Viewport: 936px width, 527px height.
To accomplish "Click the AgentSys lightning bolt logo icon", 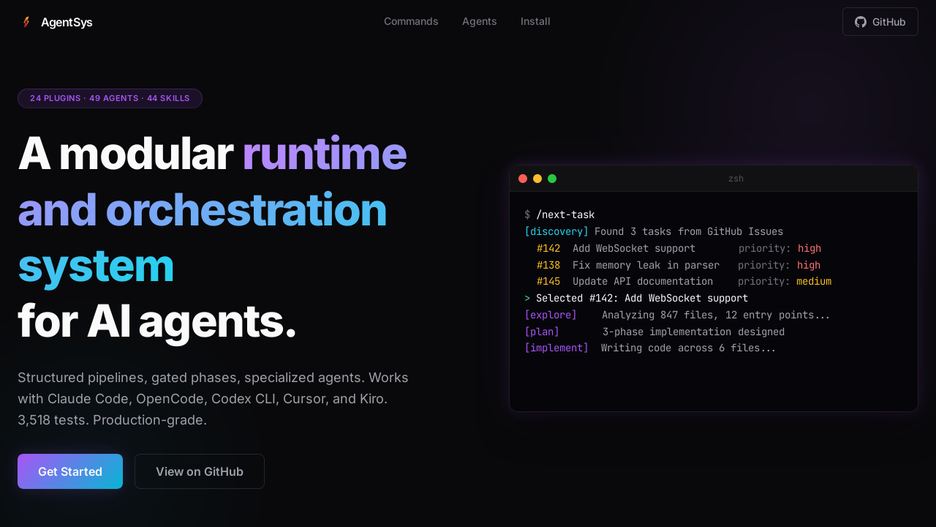I will (x=26, y=22).
